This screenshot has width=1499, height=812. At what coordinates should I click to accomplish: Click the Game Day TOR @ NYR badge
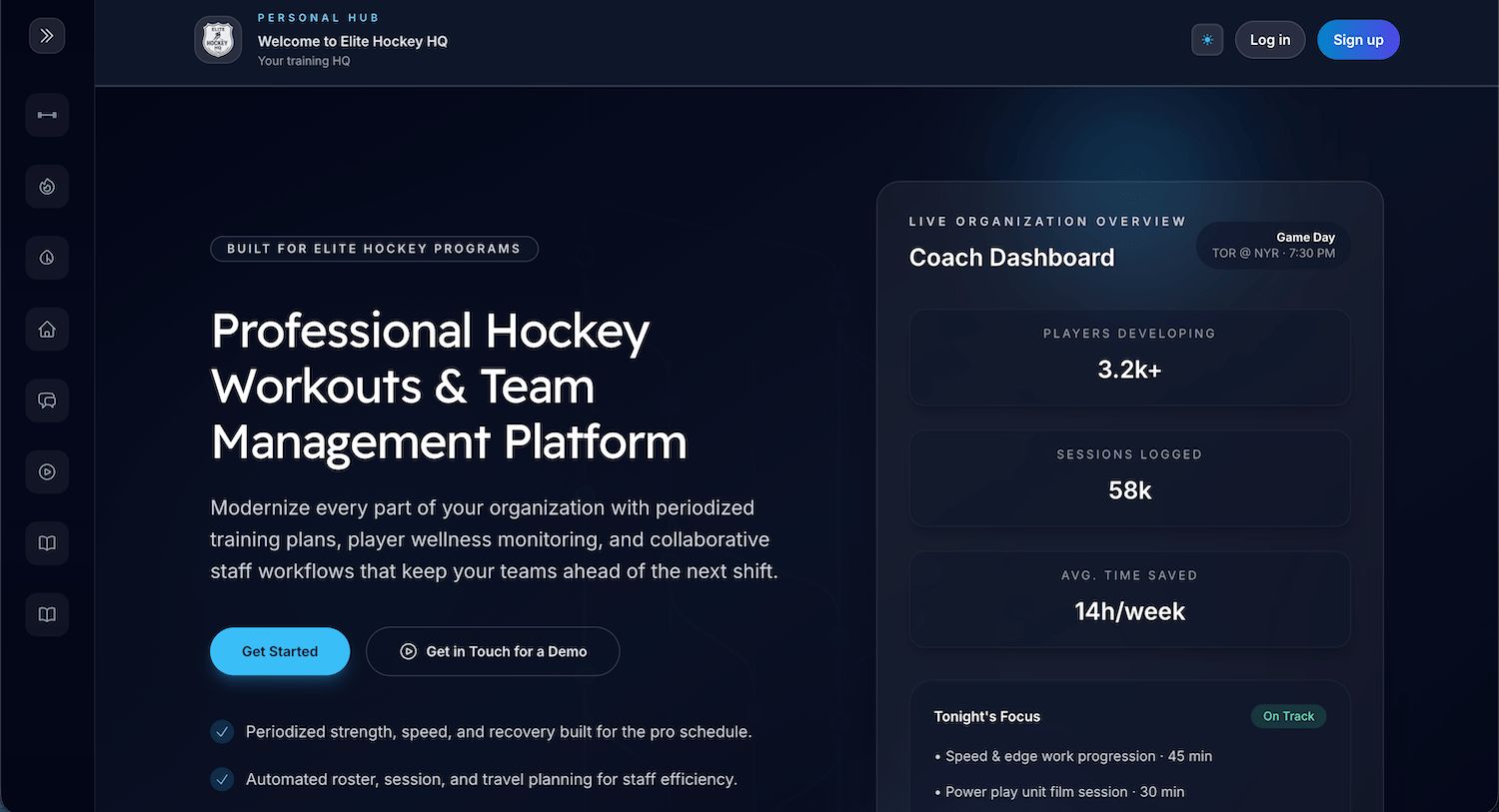[1273, 246]
